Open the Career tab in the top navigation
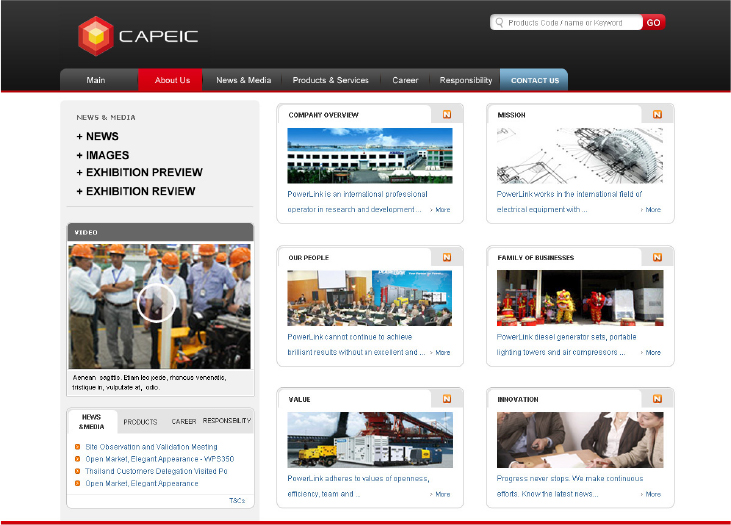The height and width of the screenshot is (525, 731). tap(405, 80)
